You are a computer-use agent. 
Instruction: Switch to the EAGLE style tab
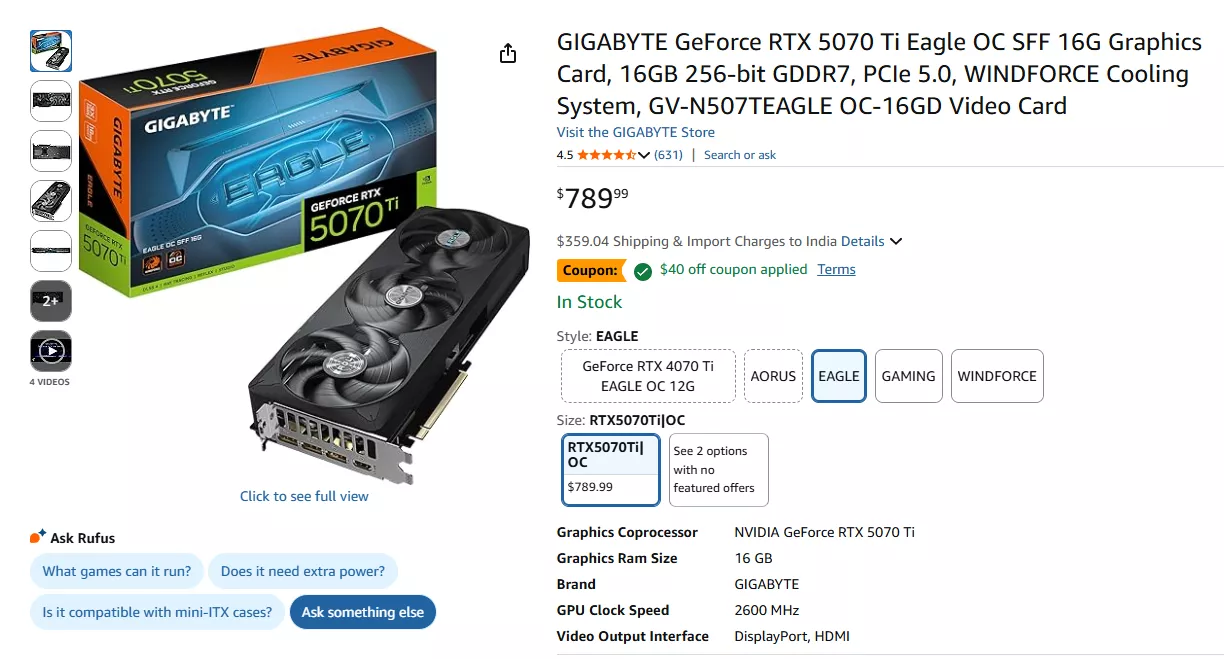(838, 376)
